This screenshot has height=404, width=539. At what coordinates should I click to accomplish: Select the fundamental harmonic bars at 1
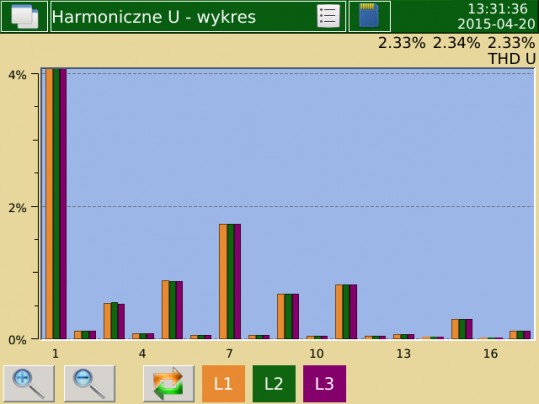coord(56,204)
